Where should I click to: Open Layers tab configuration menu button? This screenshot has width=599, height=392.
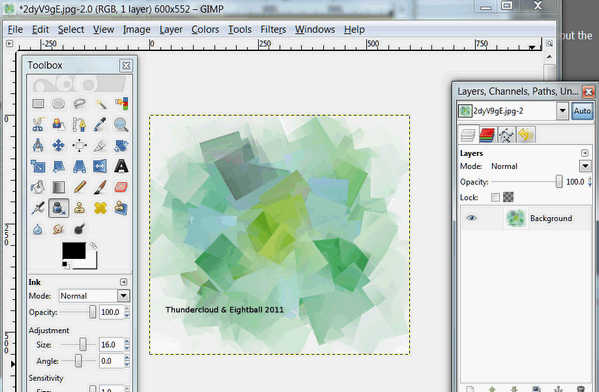(584, 153)
